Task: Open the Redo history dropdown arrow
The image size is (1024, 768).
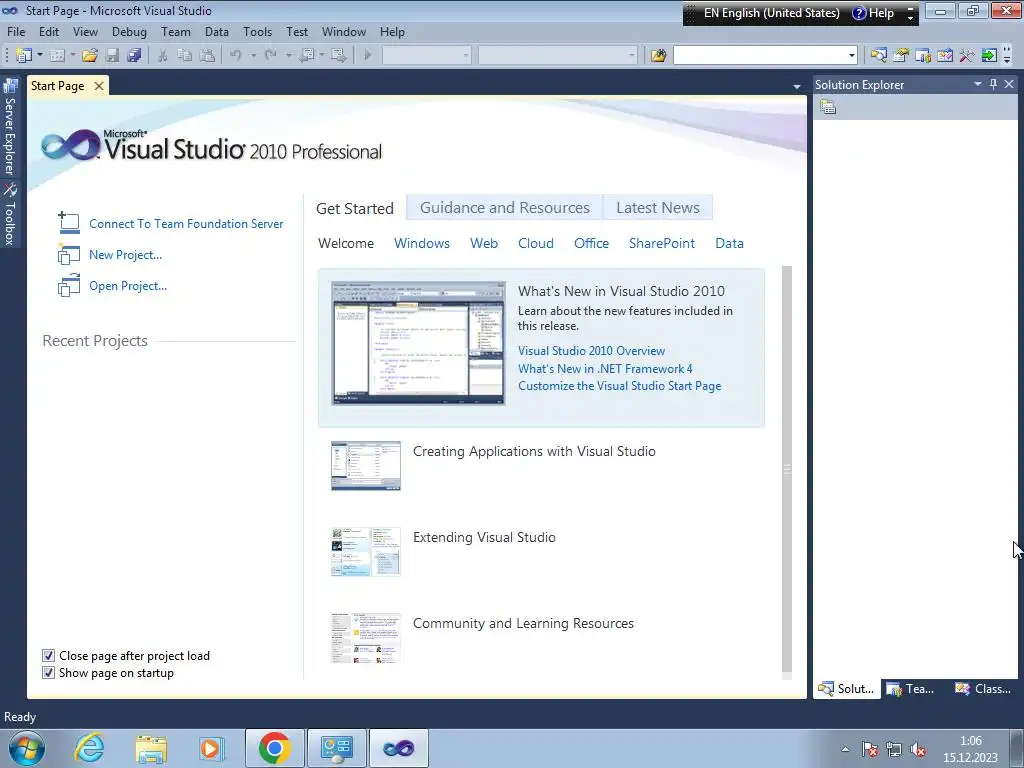Action: pyautogui.click(x=288, y=56)
